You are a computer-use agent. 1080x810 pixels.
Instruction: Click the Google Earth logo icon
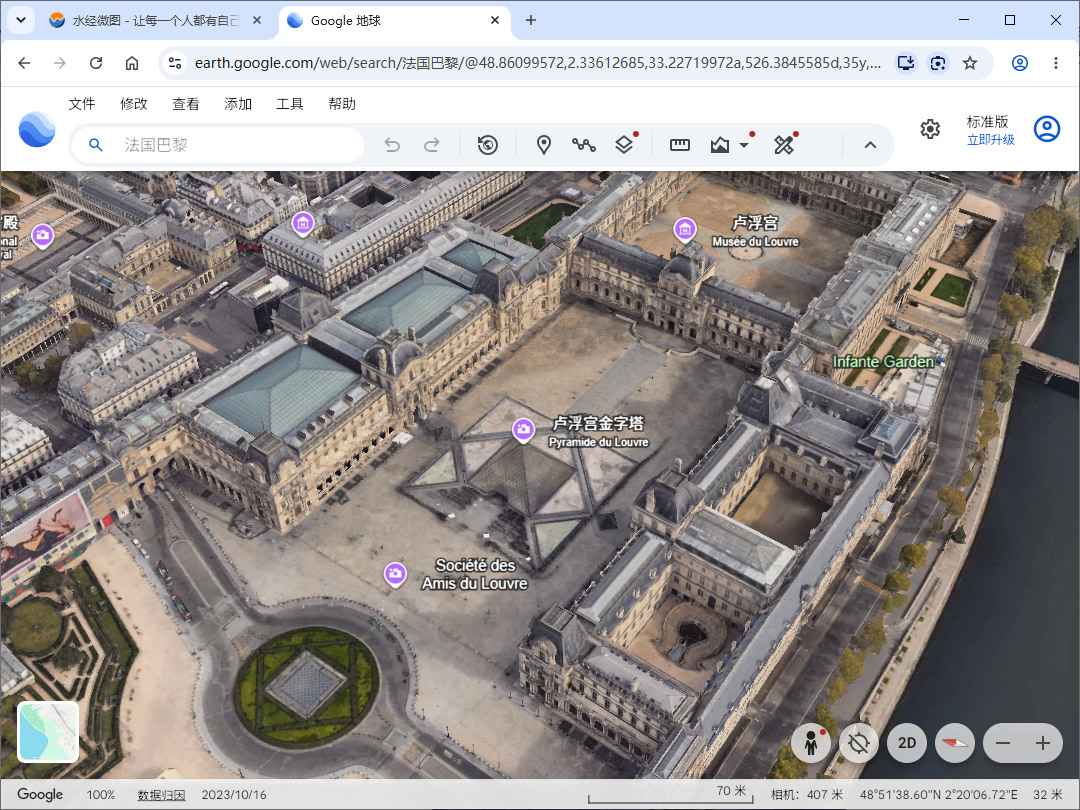(37, 129)
